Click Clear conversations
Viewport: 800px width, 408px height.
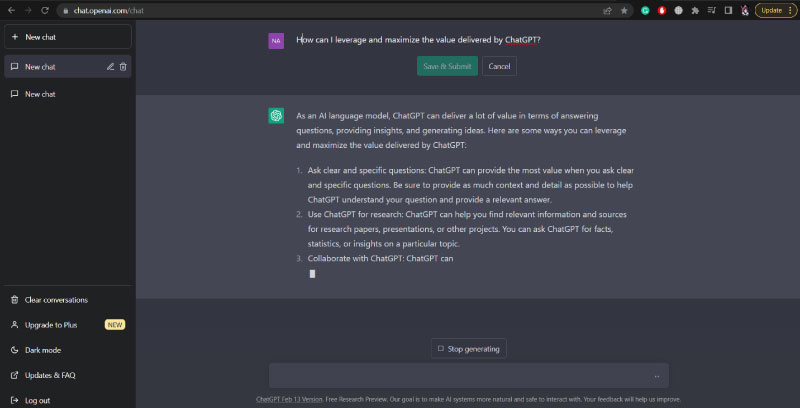pos(68,300)
